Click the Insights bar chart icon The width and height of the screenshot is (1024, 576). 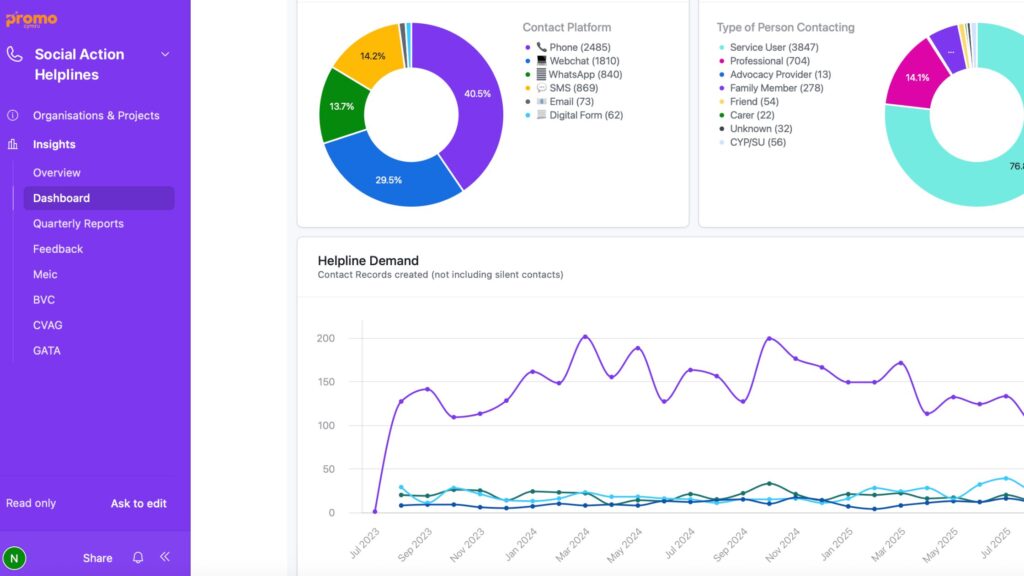coord(13,144)
